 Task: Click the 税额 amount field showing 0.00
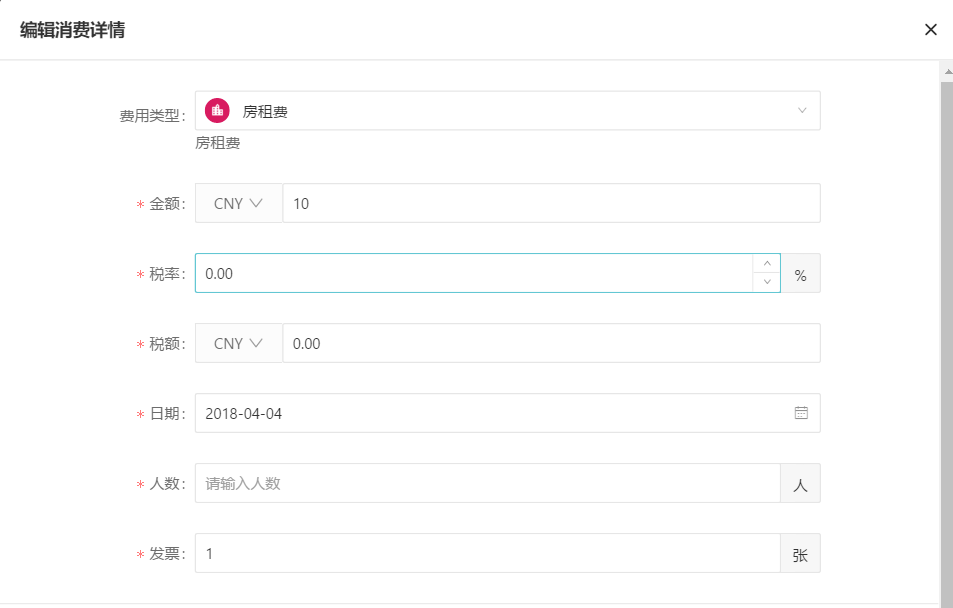click(551, 343)
